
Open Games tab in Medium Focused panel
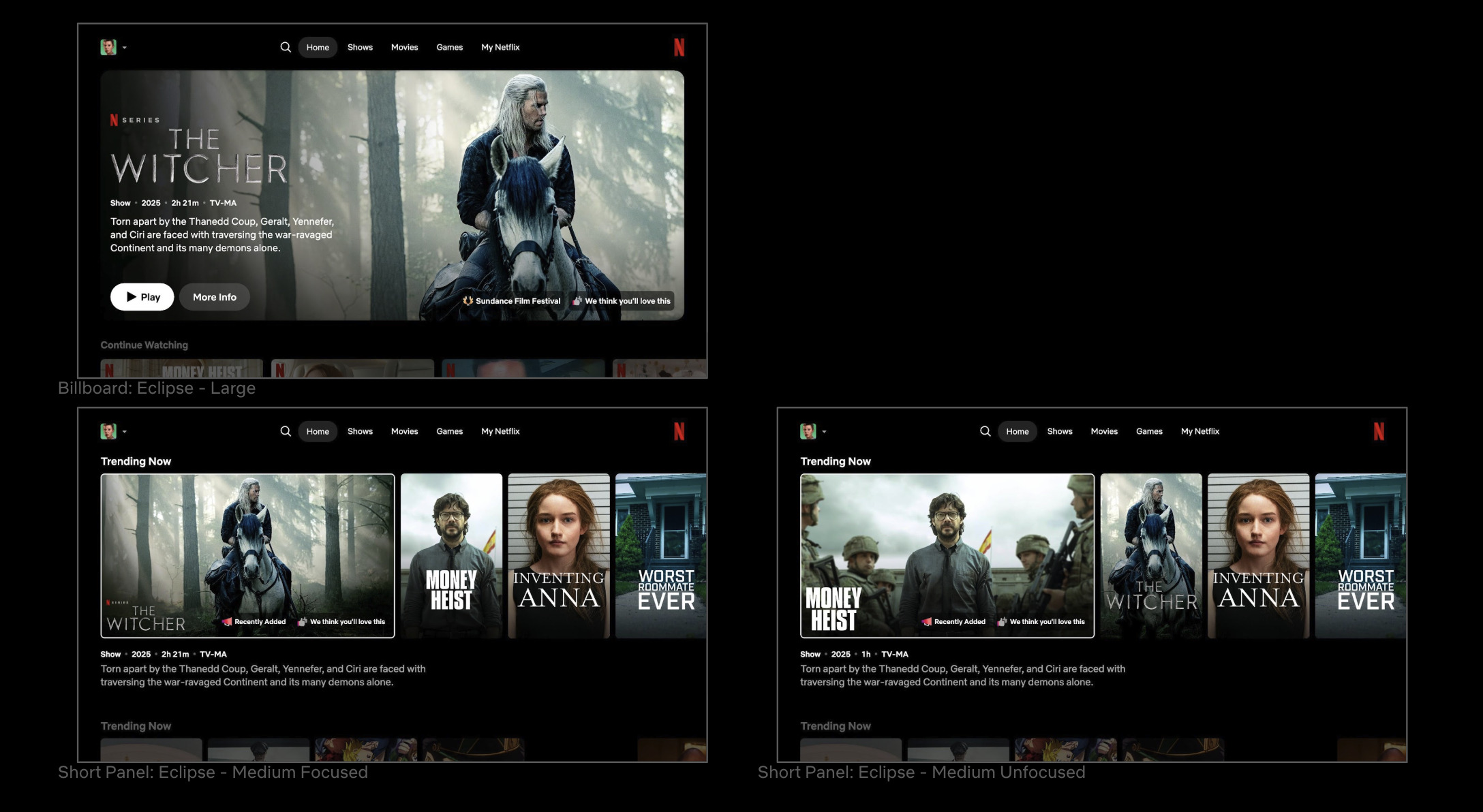[449, 431]
